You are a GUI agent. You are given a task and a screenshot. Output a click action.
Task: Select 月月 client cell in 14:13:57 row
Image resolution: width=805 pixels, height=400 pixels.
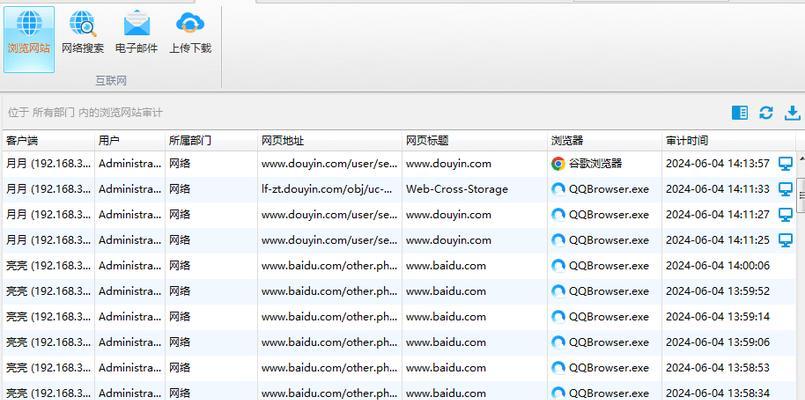click(49, 164)
